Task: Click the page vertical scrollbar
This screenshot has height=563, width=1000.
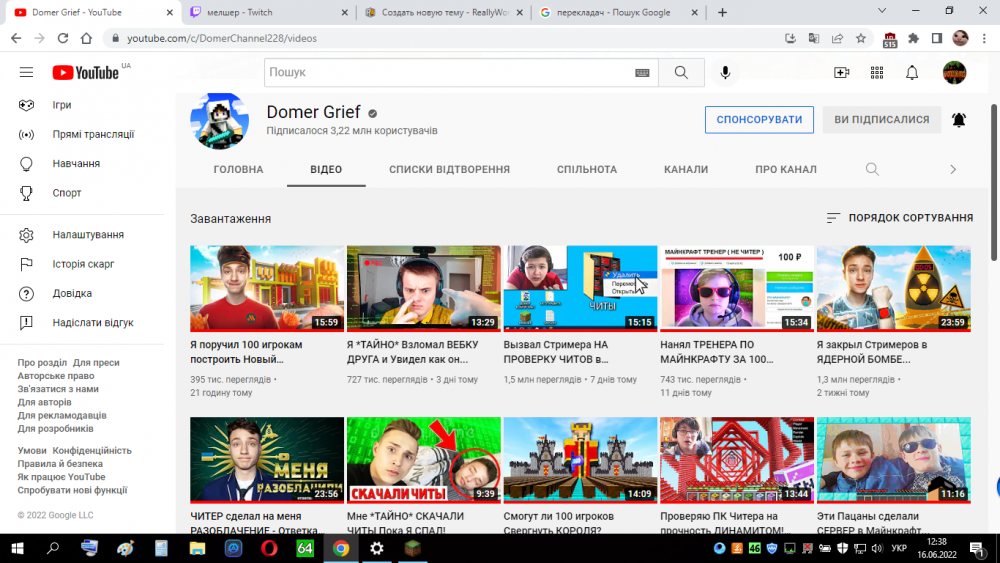Action: 994,182
